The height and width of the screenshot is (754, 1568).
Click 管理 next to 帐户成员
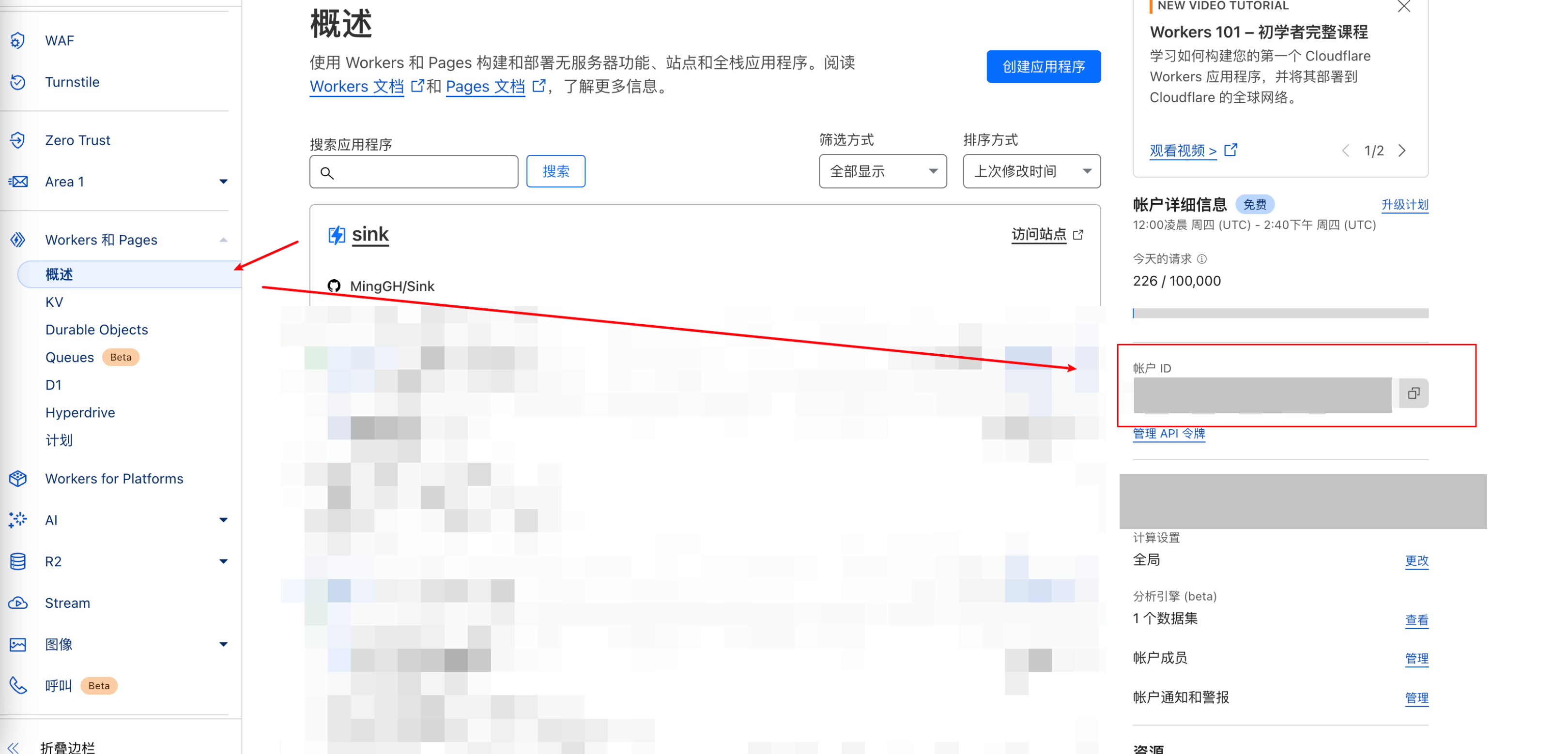(x=1416, y=659)
